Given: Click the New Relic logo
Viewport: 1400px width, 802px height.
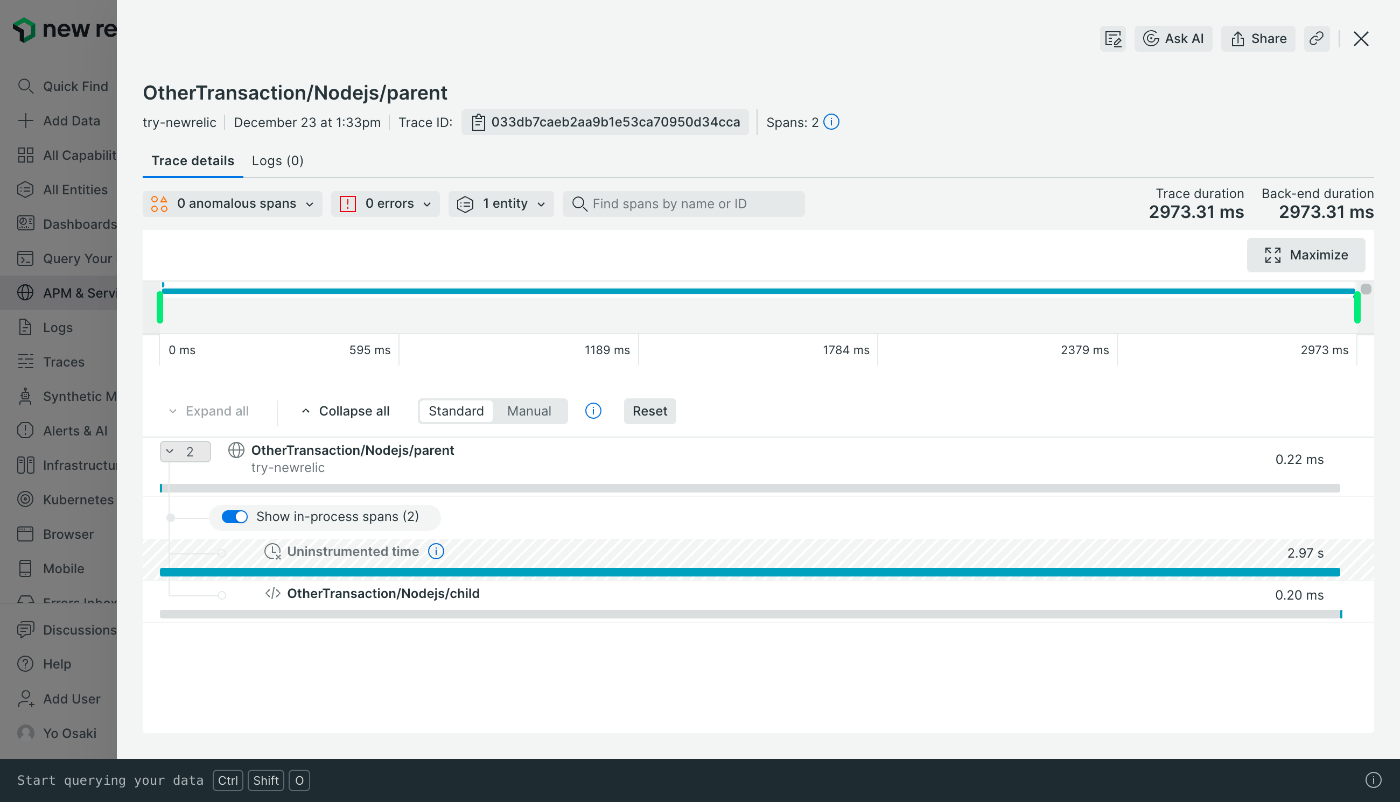Looking at the screenshot, I should point(64,30).
